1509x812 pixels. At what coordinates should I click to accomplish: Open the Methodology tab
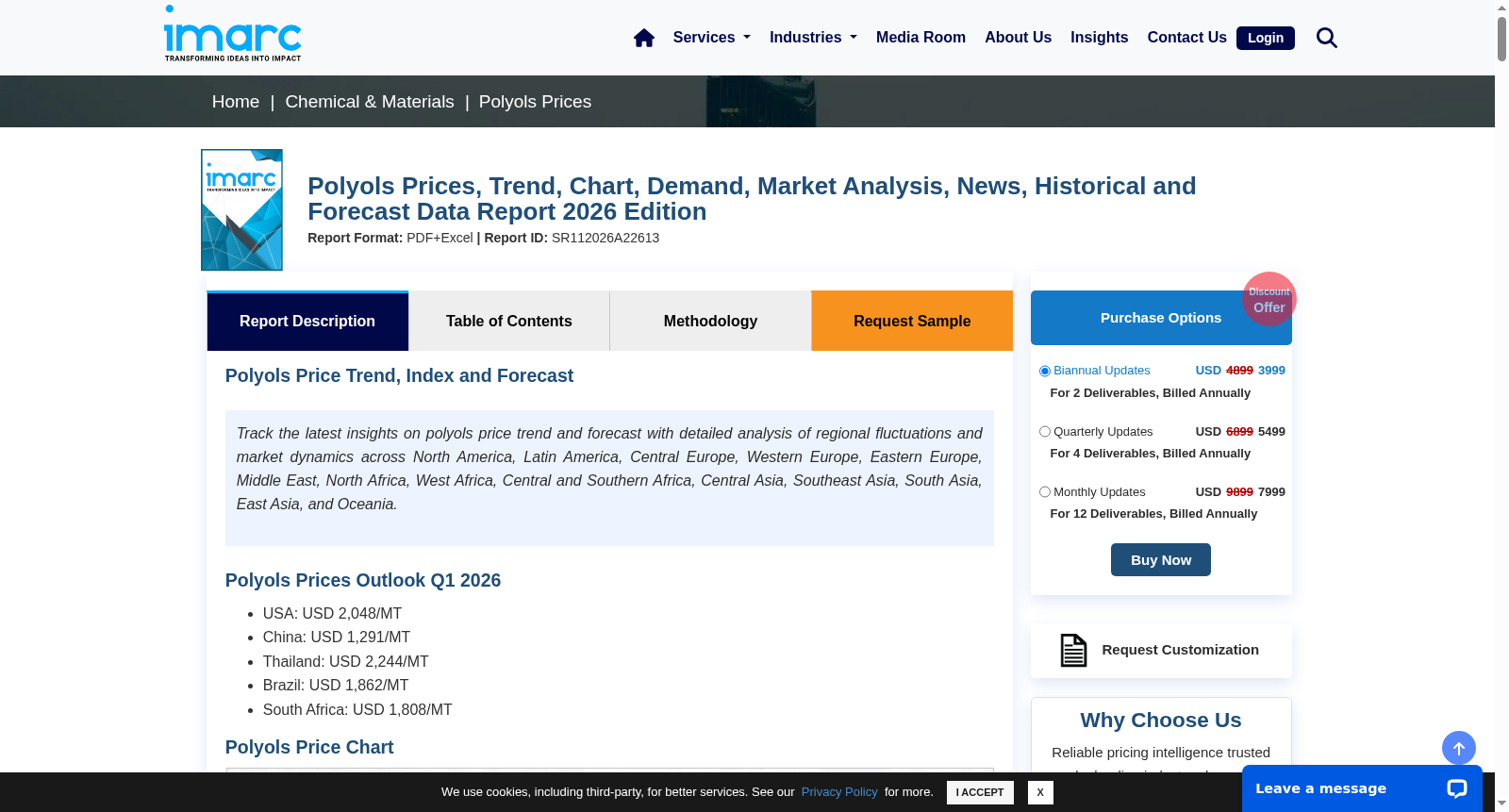click(710, 321)
